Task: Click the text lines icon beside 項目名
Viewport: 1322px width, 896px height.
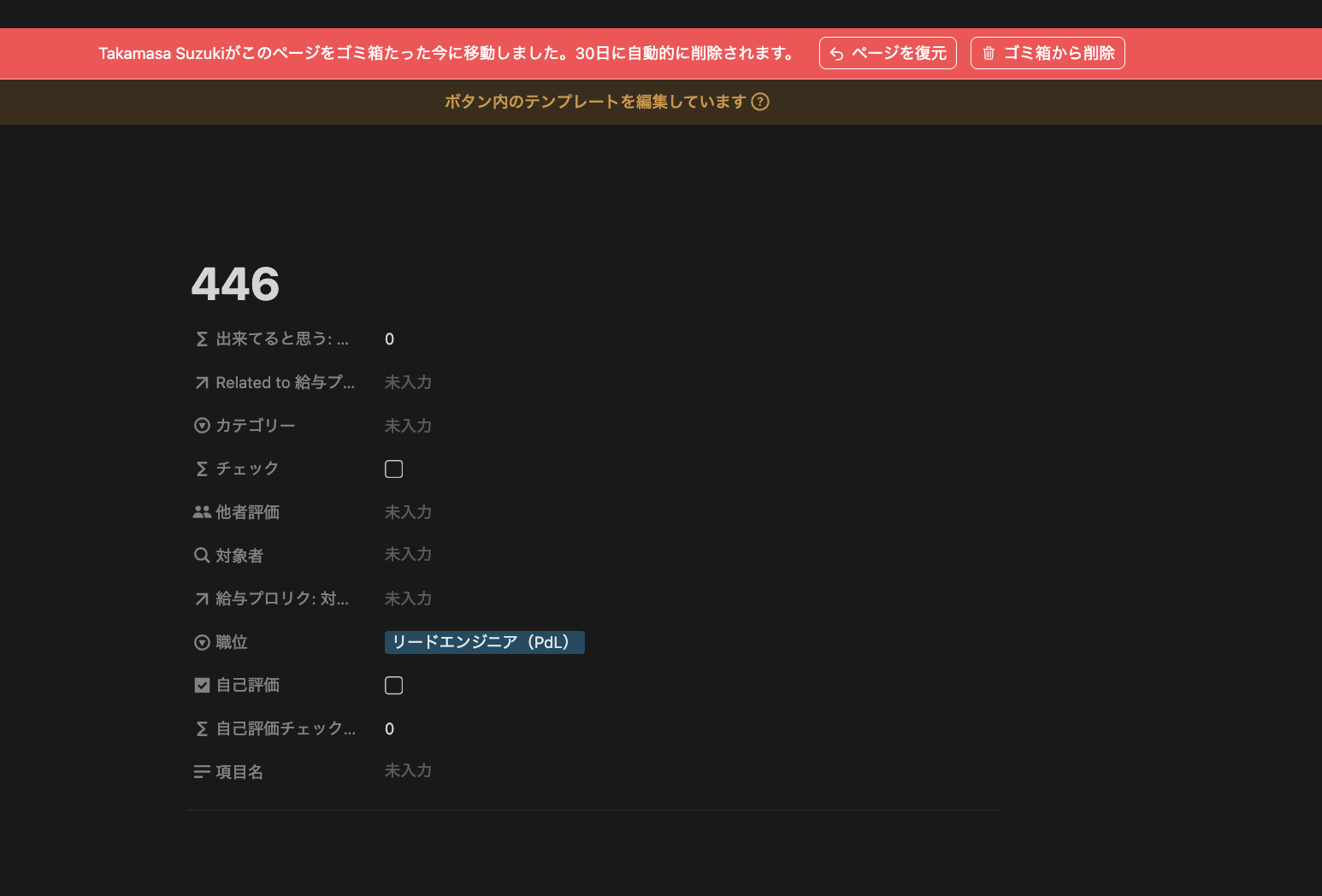Action: [202, 772]
